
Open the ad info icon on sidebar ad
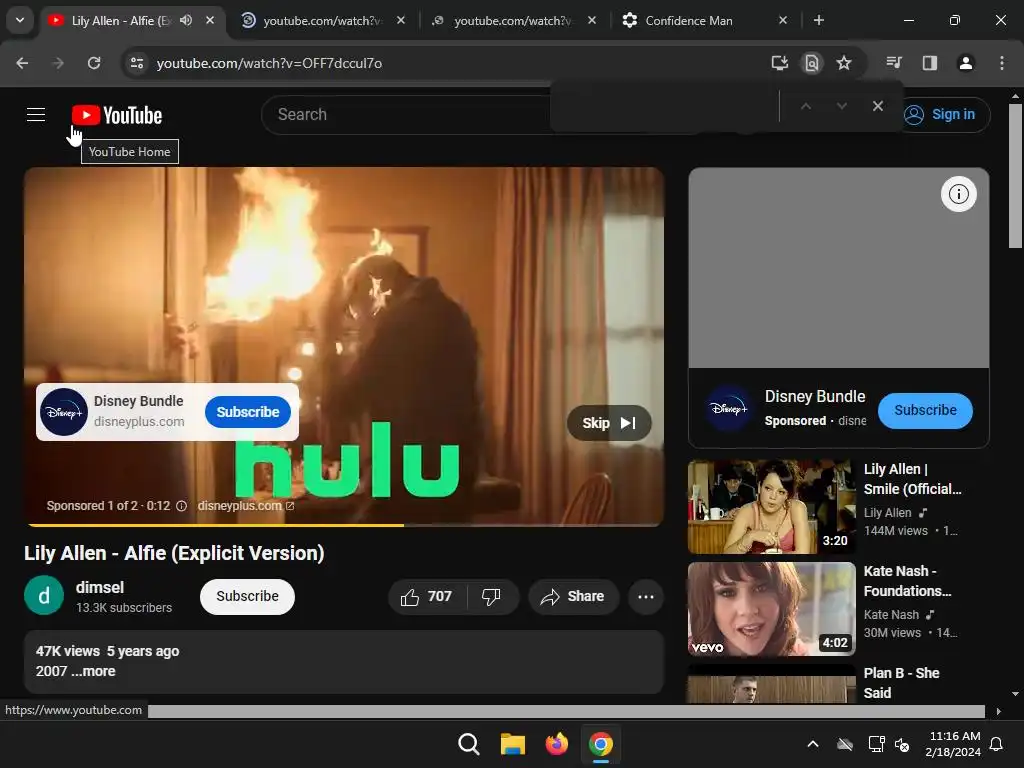click(x=958, y=194)
